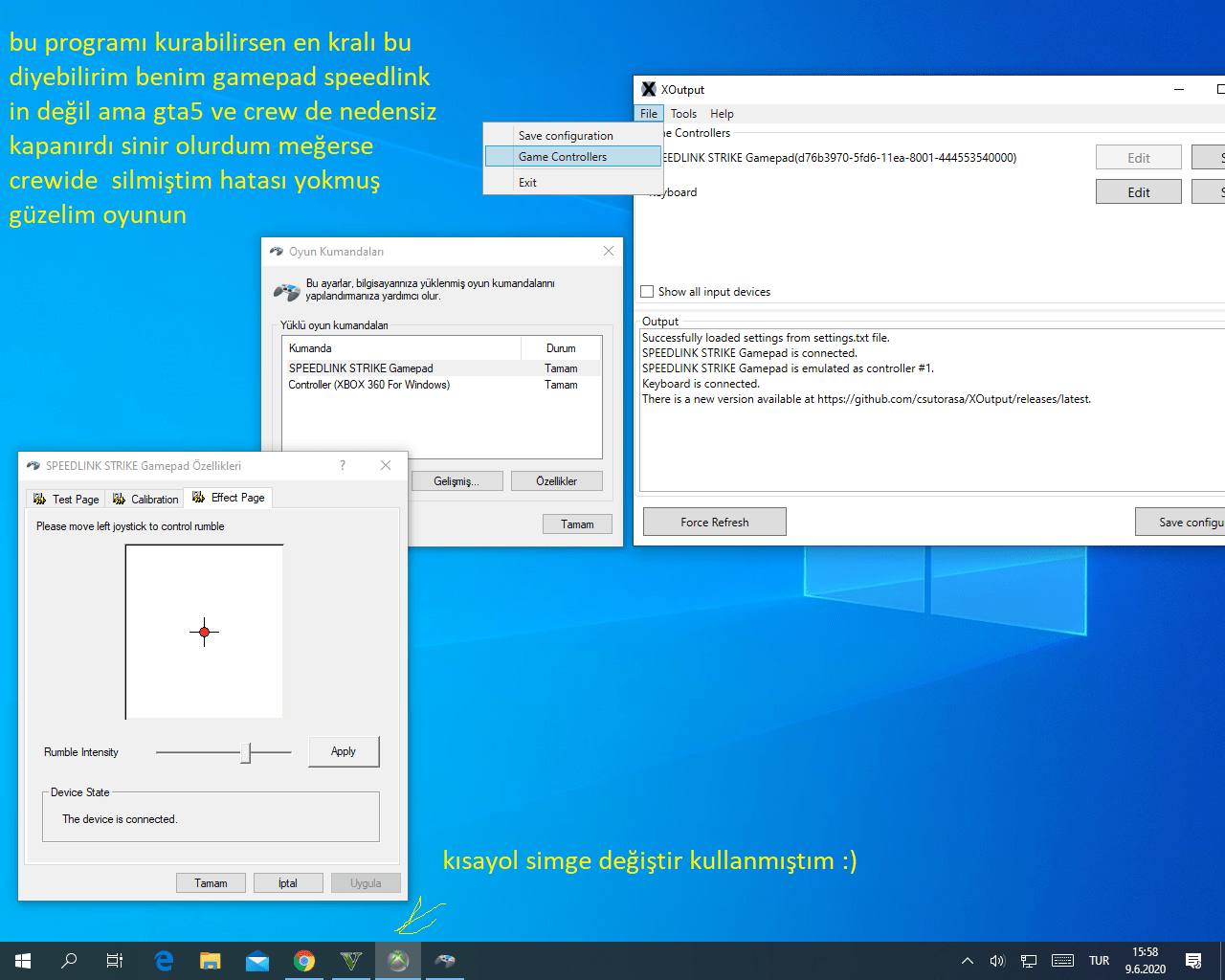Click the gamepad icon in Oyun Kumandaları
The width and height of the screenshot is (1225, 980).
coord(287,290)
